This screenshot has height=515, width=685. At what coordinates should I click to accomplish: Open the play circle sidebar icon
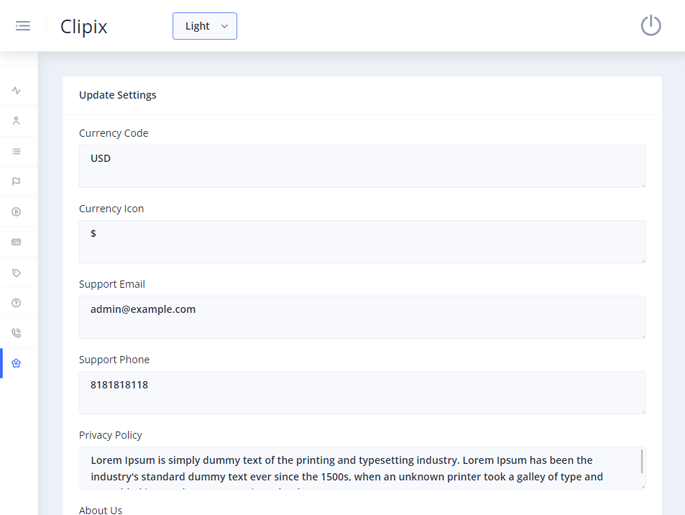coord(16,212)
